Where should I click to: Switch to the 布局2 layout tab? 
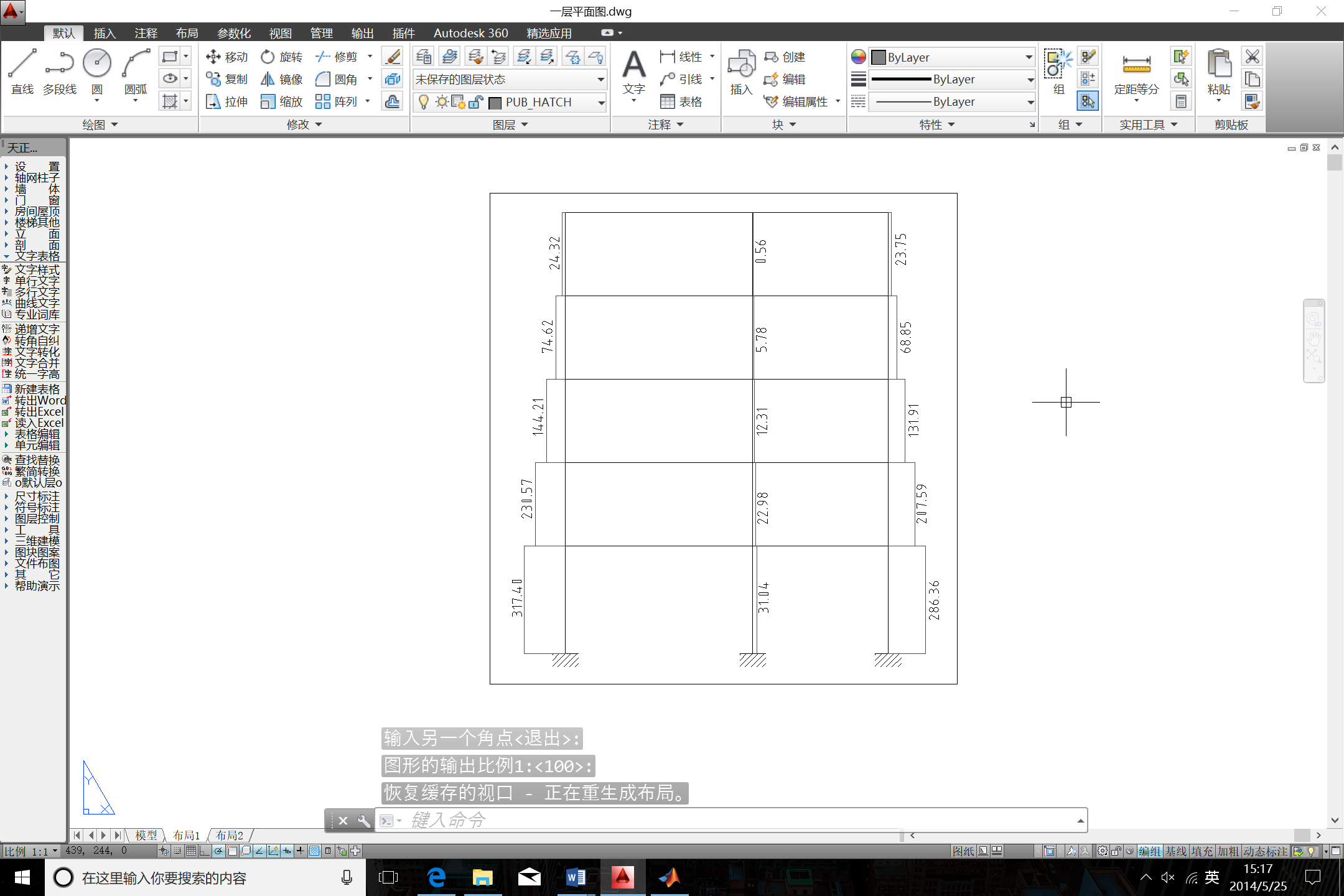click(x=230, y=835)
